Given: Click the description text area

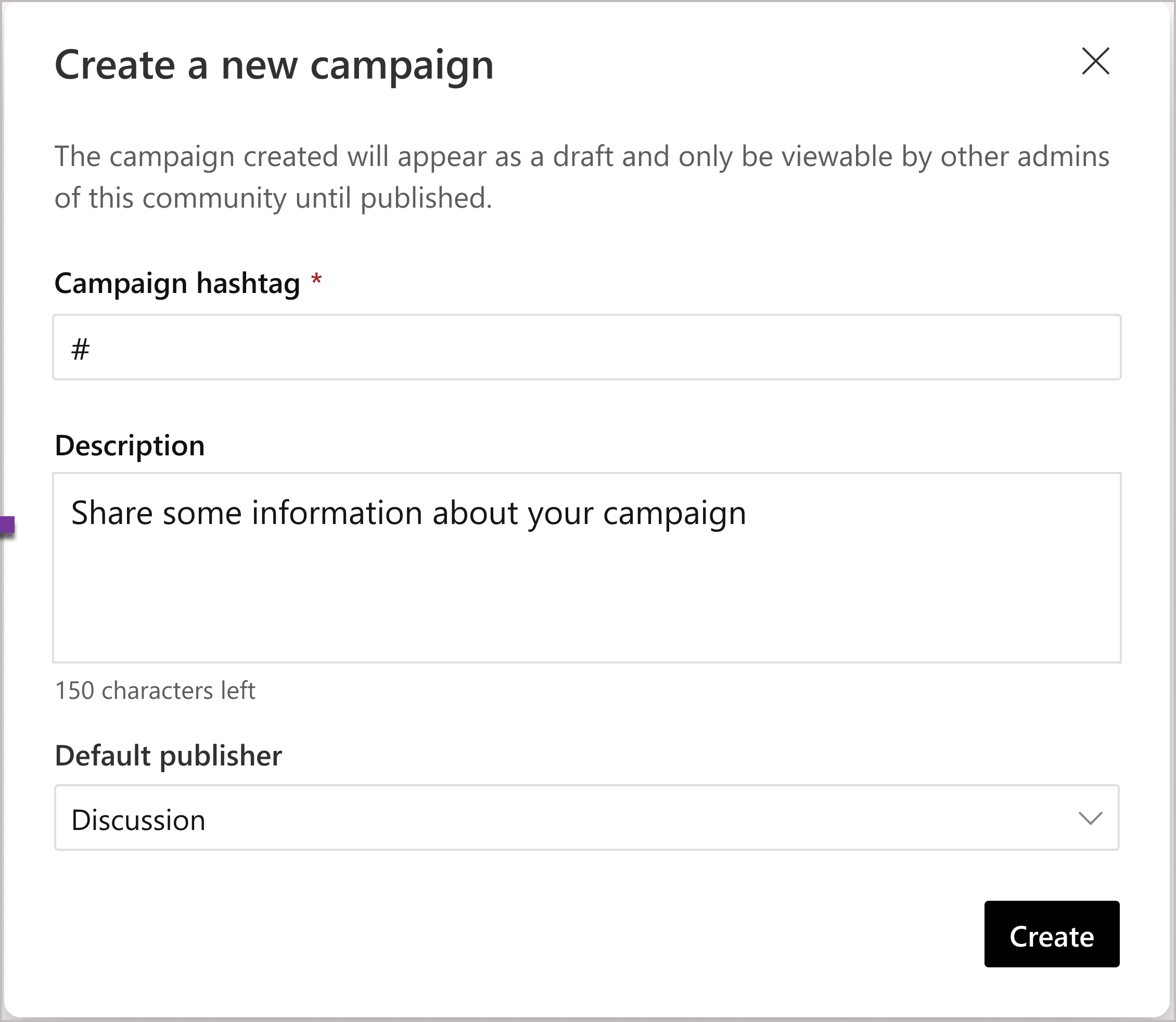Looking at the screenshot, I should (588, 566).
